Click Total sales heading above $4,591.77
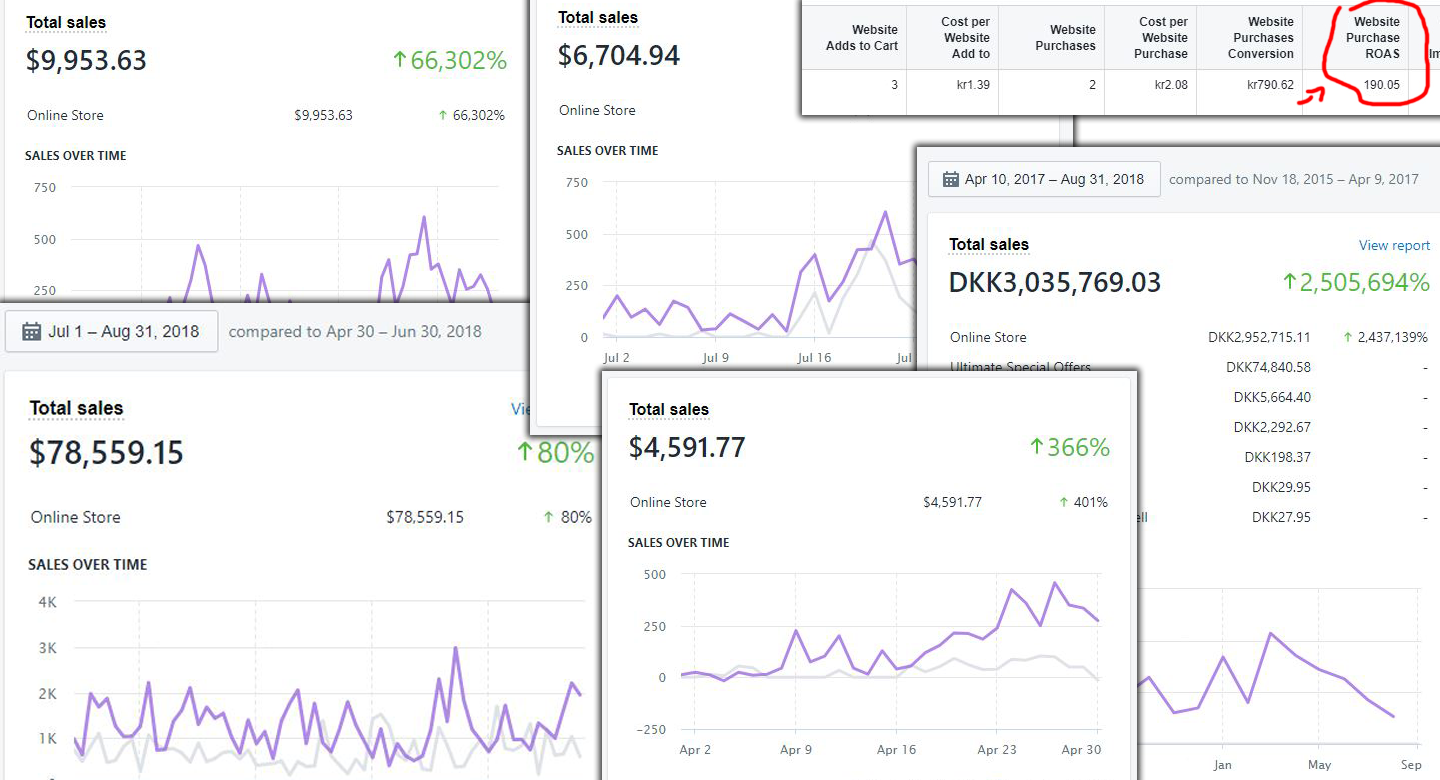 point(669,410)
